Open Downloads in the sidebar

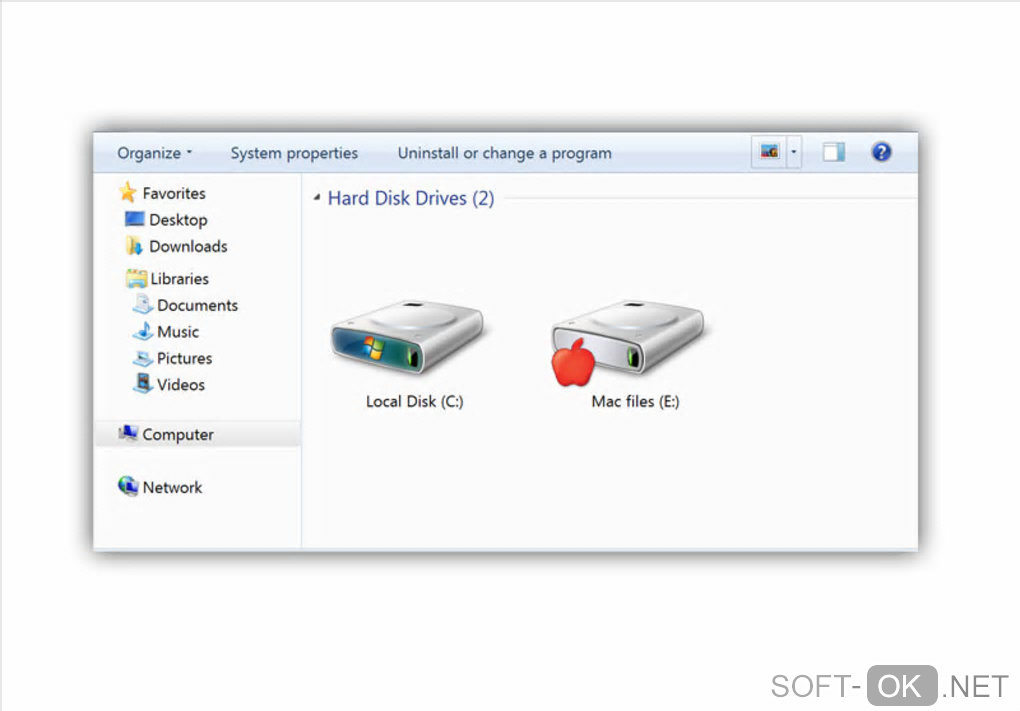pos(188,247)
